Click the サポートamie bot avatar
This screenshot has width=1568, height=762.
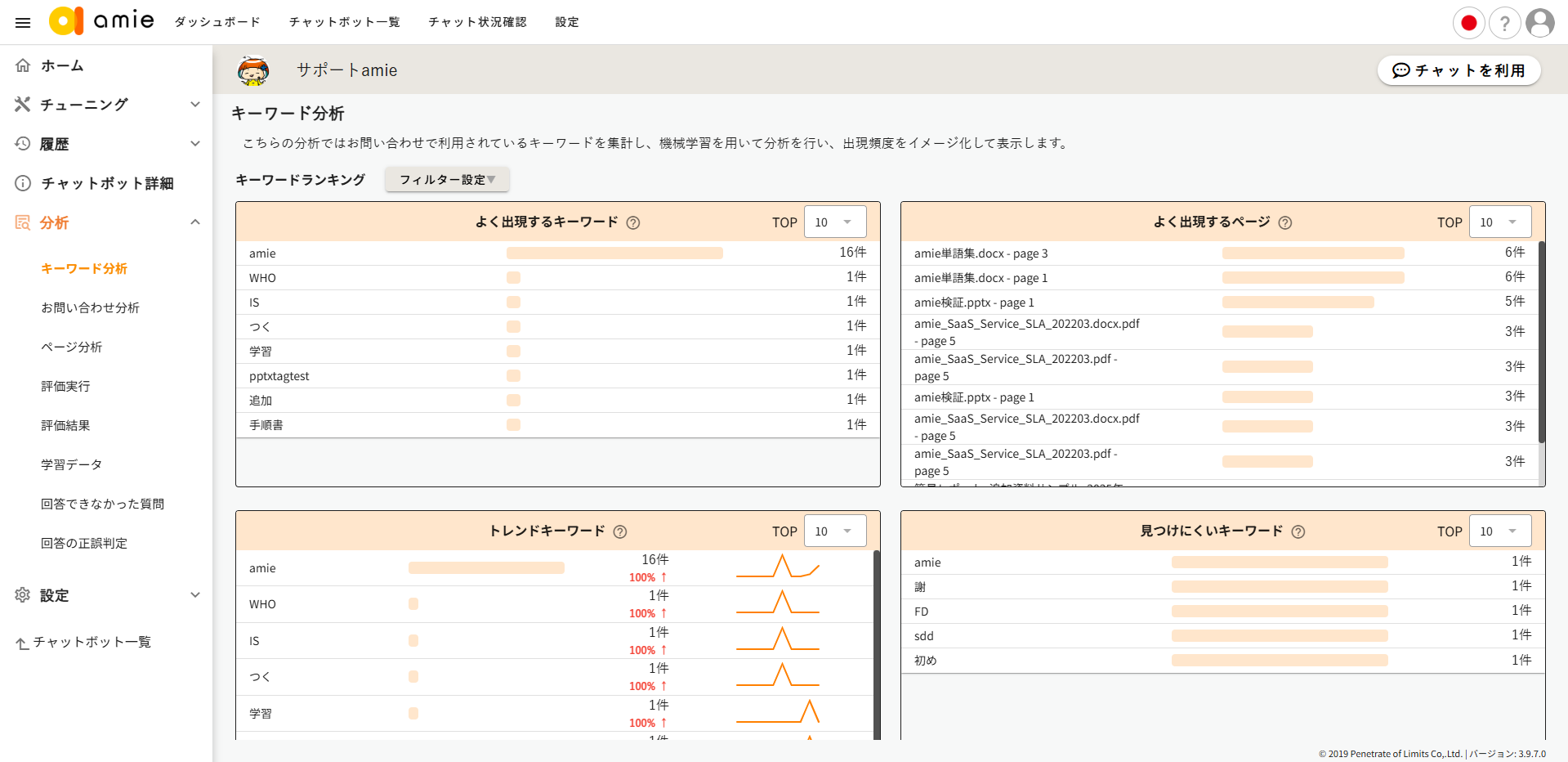coord(253,70)
